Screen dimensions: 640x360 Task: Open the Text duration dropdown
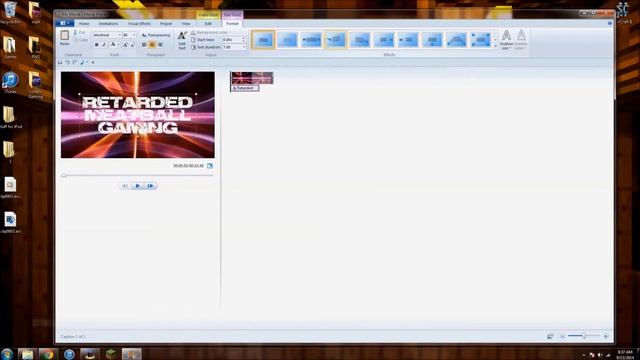tap(244, 47)
